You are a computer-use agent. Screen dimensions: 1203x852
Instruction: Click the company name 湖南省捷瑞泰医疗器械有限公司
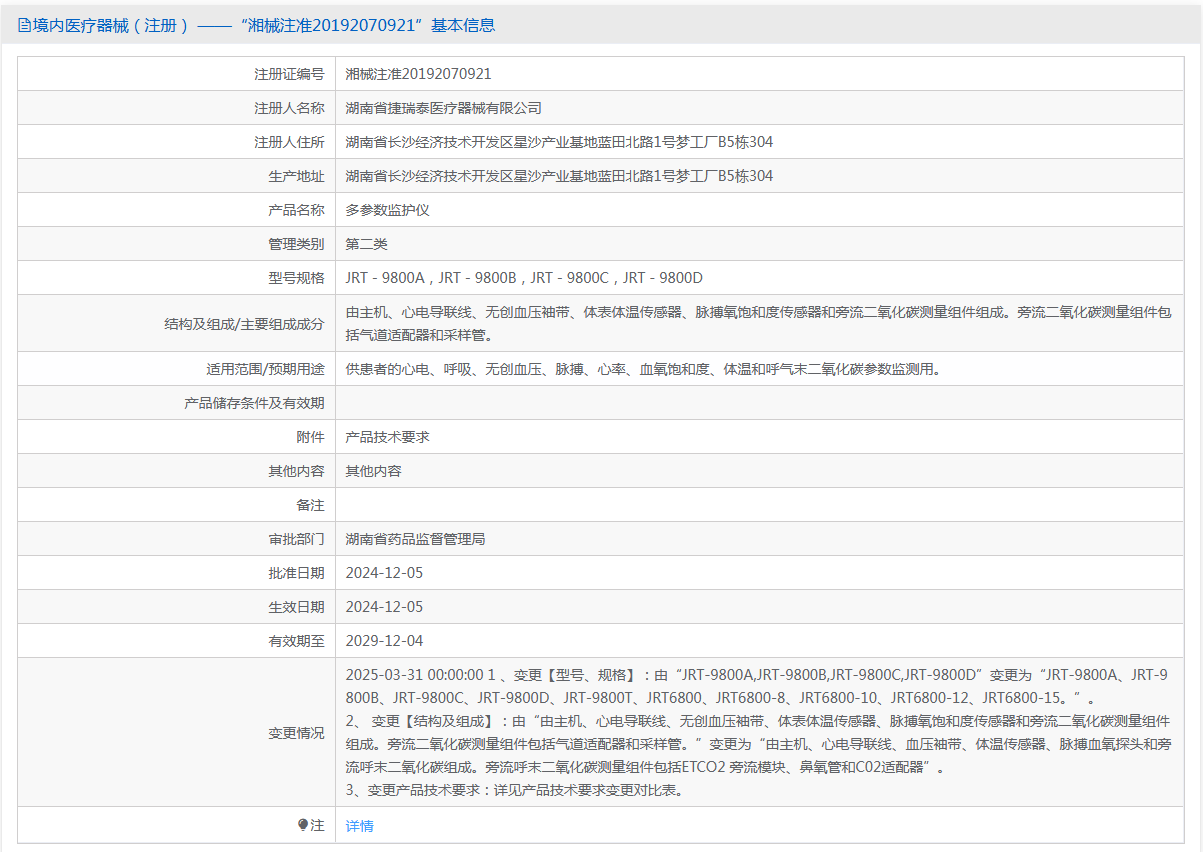tap(443, 108)
